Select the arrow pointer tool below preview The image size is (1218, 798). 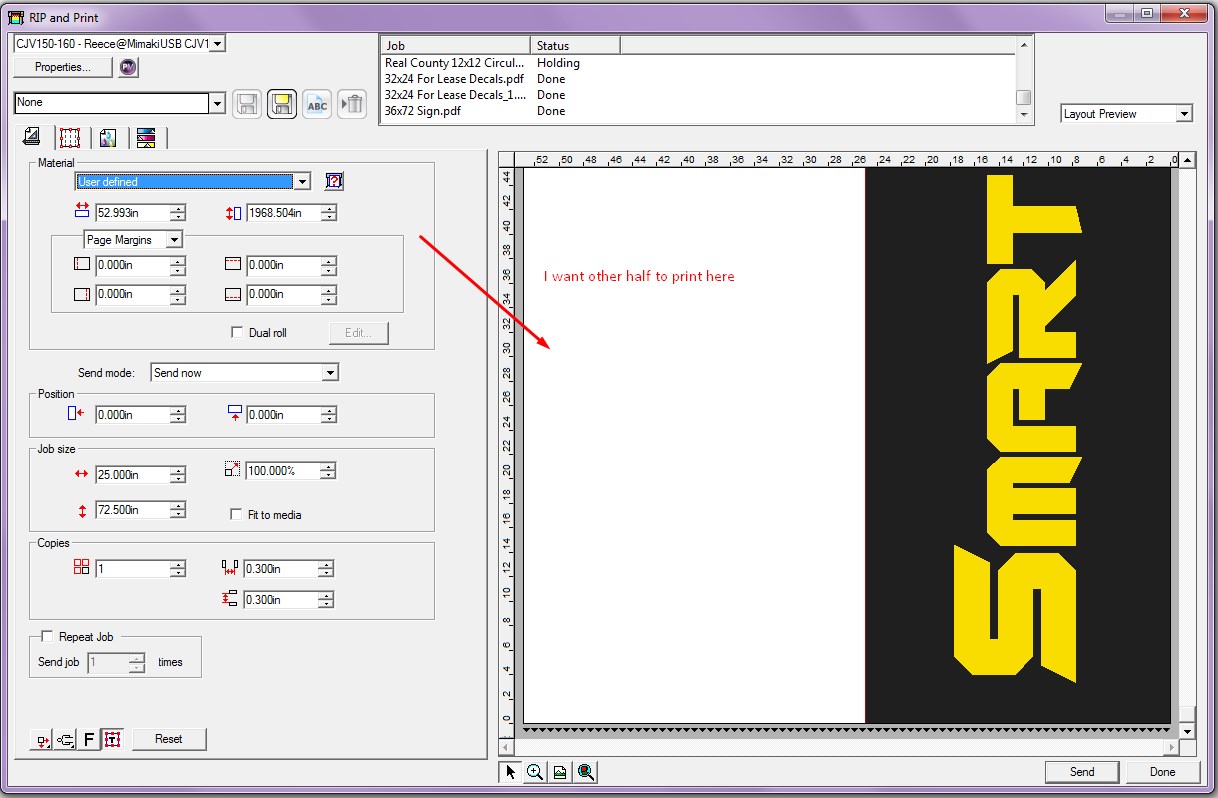coord(510,772)
